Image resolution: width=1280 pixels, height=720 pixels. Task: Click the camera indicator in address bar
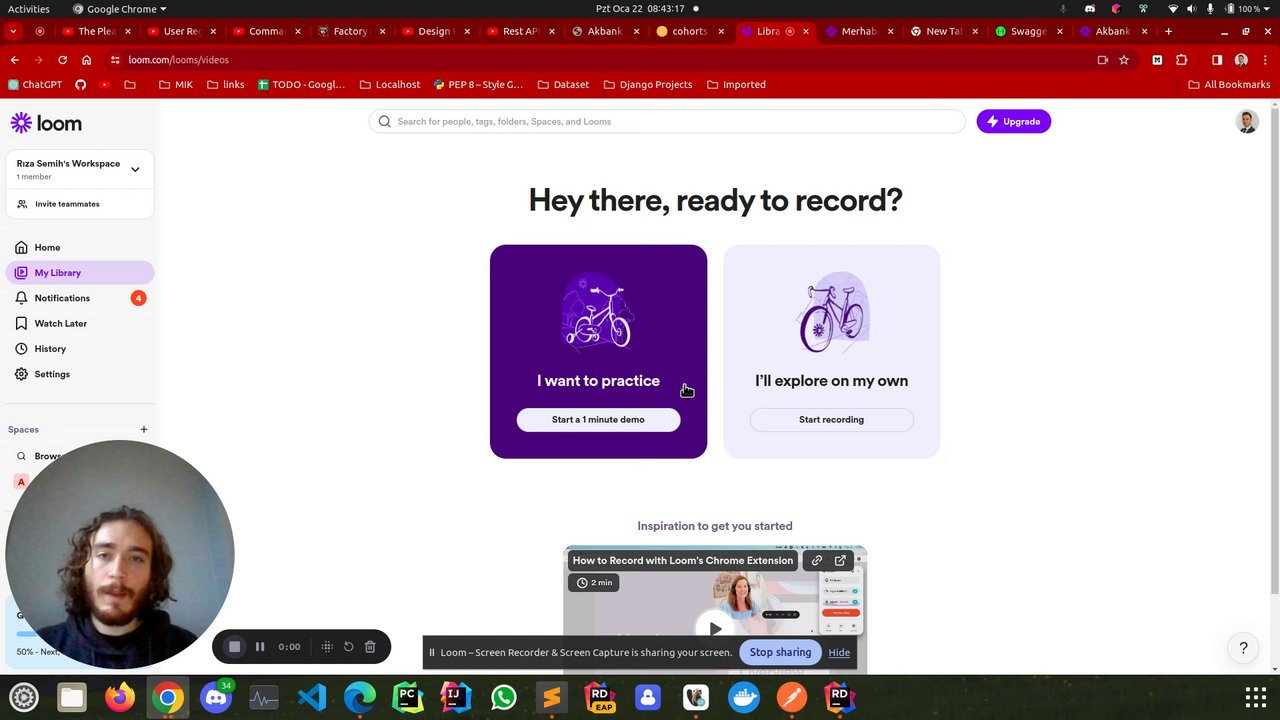coord(1102,60)
